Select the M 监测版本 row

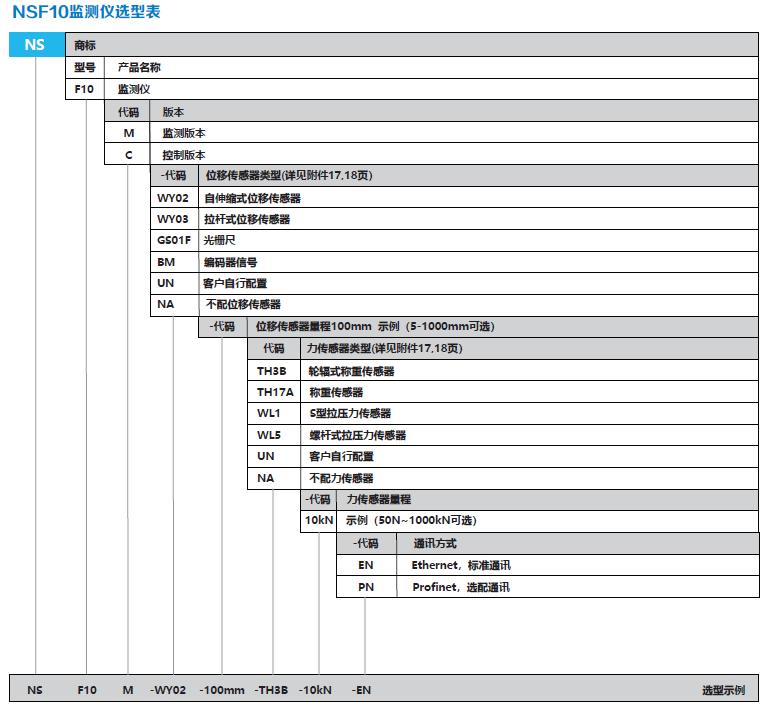point(184,133)
